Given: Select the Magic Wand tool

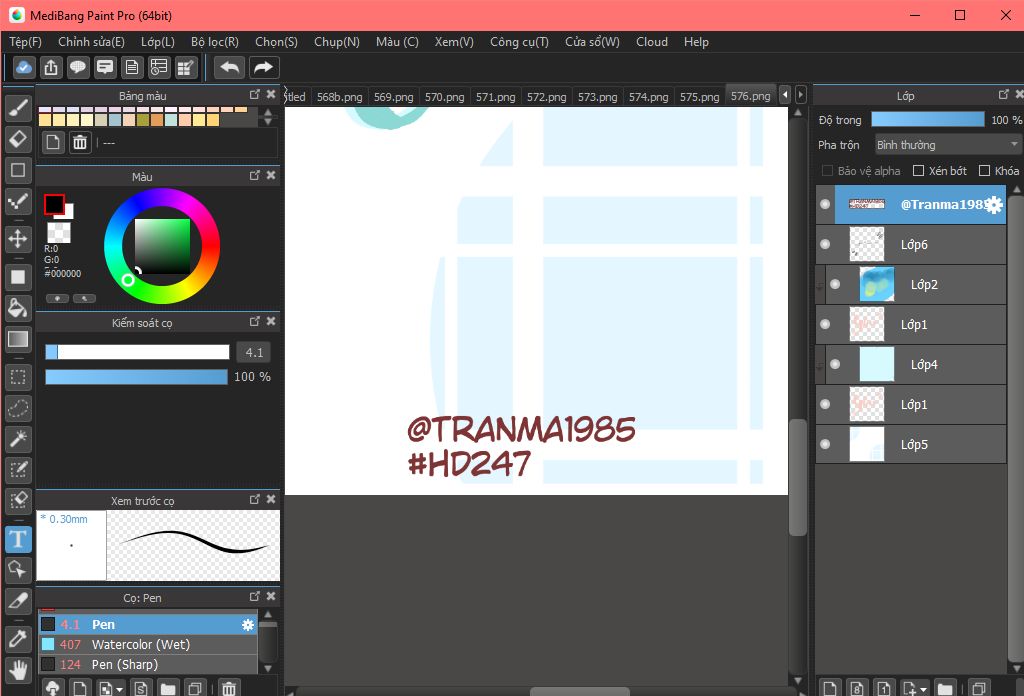Looking at the screenshot, I should (x=18, y=439).
